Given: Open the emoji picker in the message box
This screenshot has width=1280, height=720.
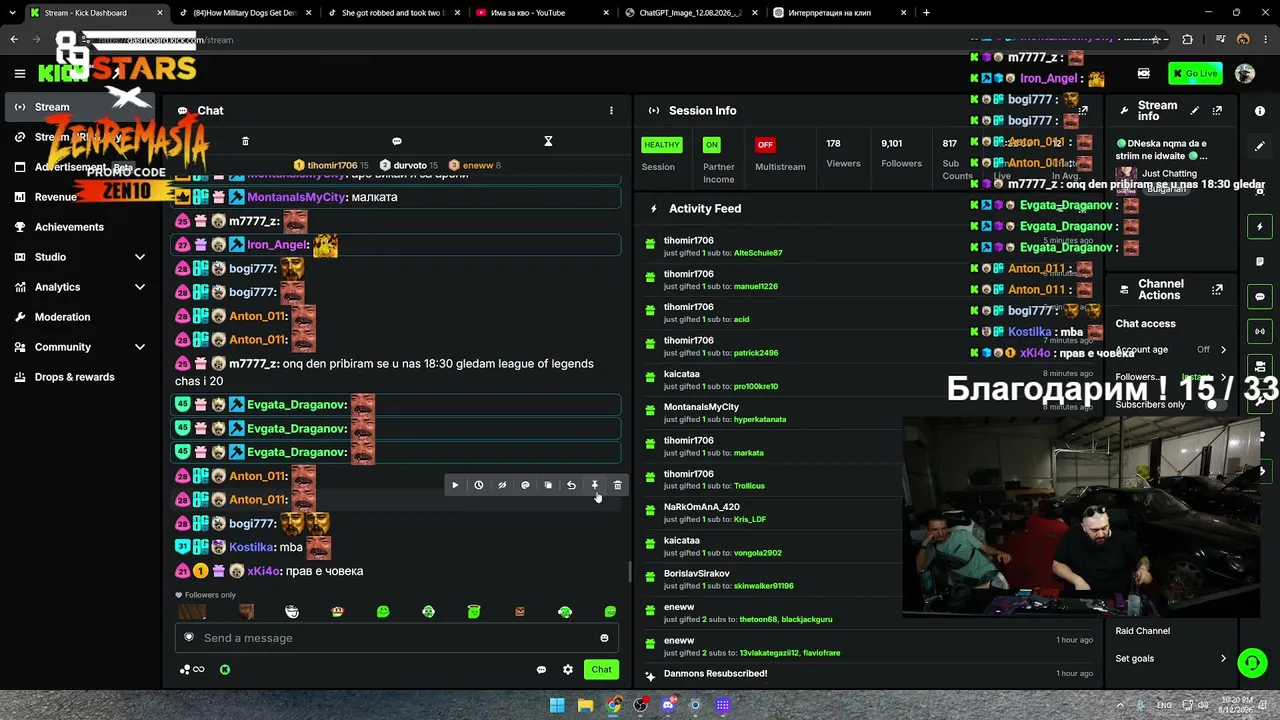Looking at the screenshot, I should click(x=604, y=638).
